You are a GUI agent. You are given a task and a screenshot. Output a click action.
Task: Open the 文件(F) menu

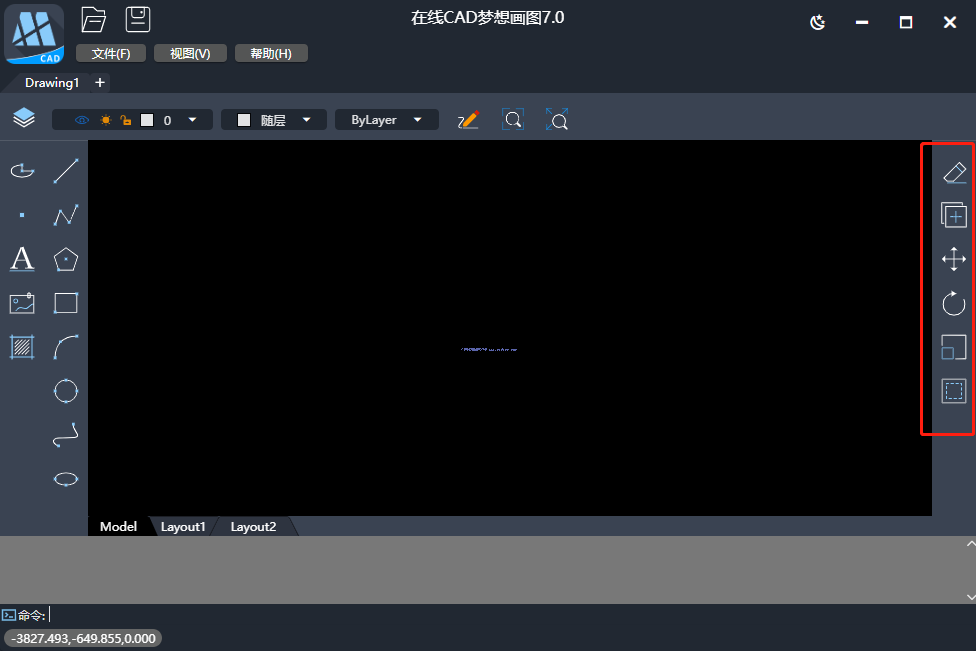(111, 54)
